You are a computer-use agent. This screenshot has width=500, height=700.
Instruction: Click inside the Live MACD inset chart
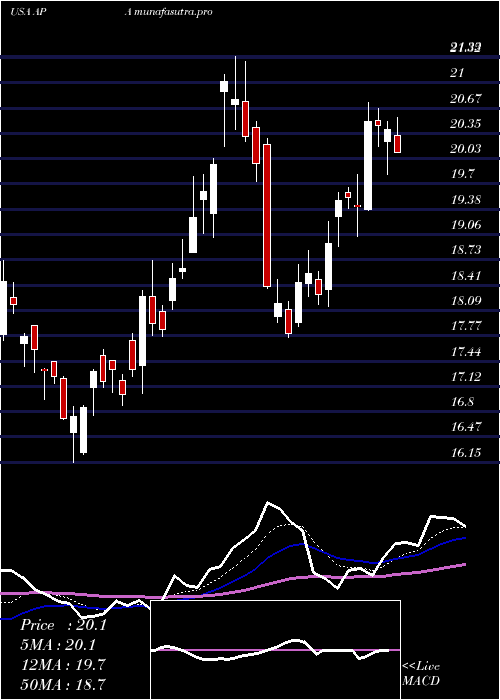pyautogui.click(x=275, y=650)
